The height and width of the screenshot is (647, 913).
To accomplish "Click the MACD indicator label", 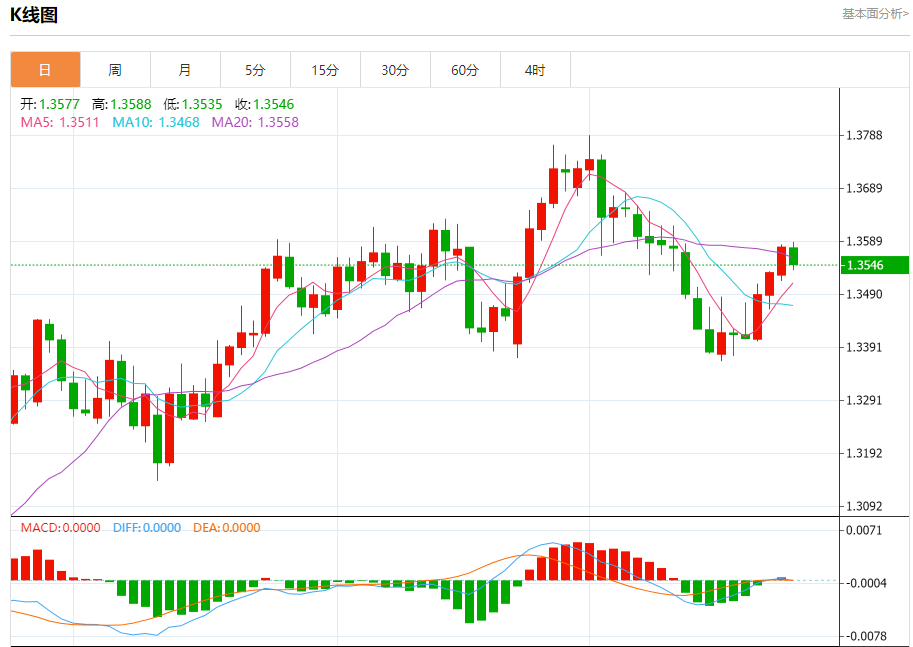I will tap(61, 528).
